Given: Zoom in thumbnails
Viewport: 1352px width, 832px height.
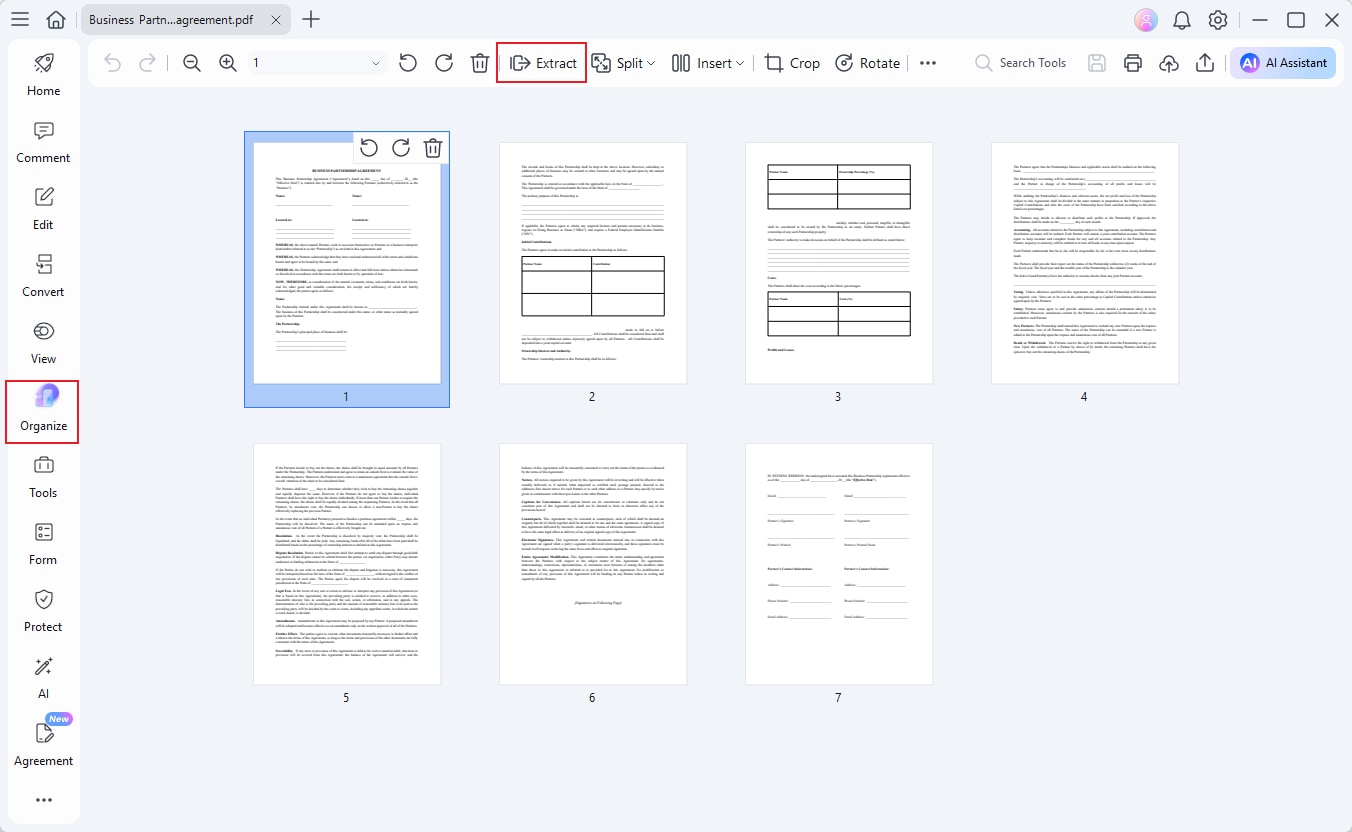Looking at the screenshot, I should point(228,63).
